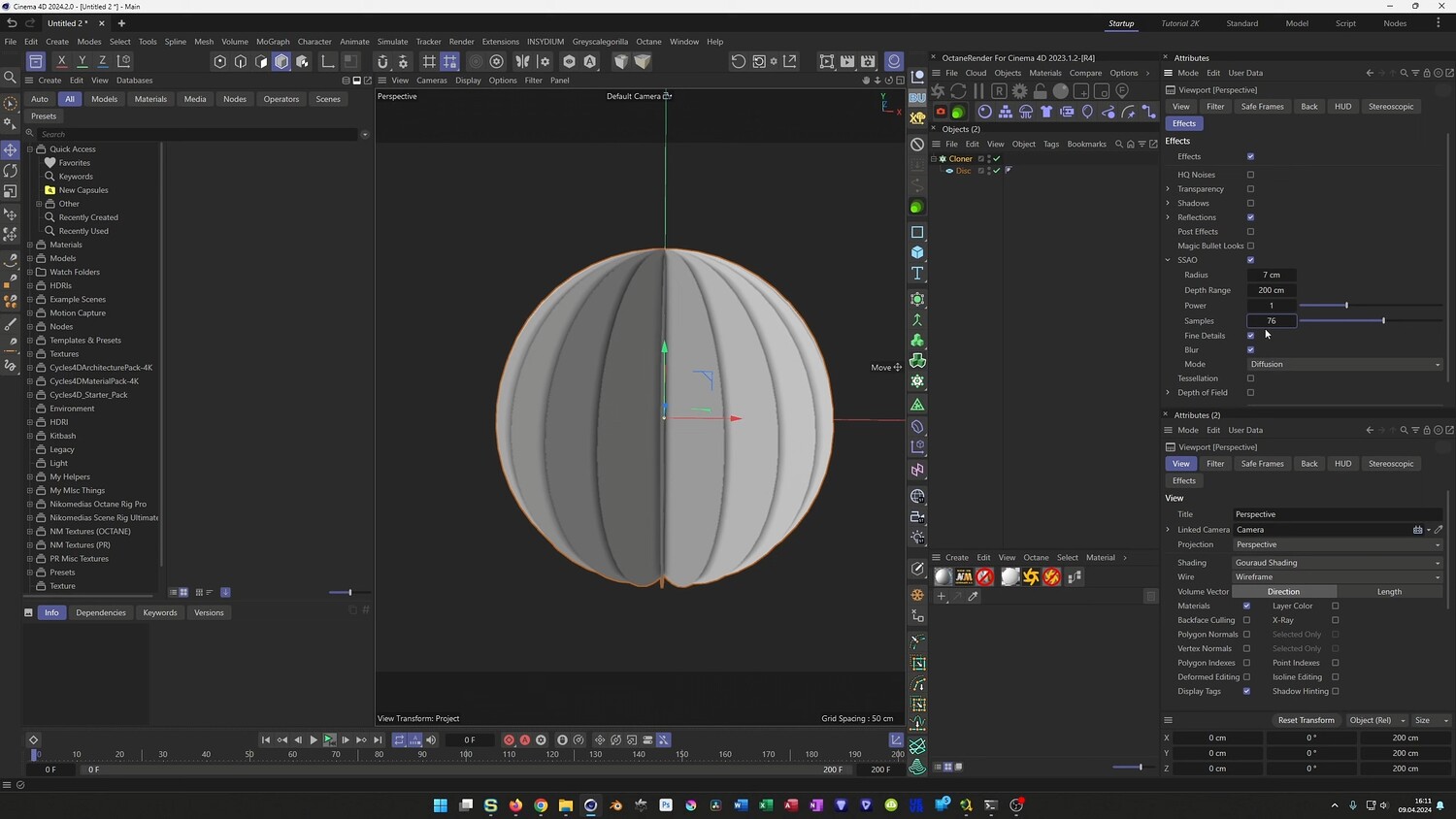Click the red no-texture material swatch
Viewport: 1456px width, 819px height.
click(x=985, y=576)
